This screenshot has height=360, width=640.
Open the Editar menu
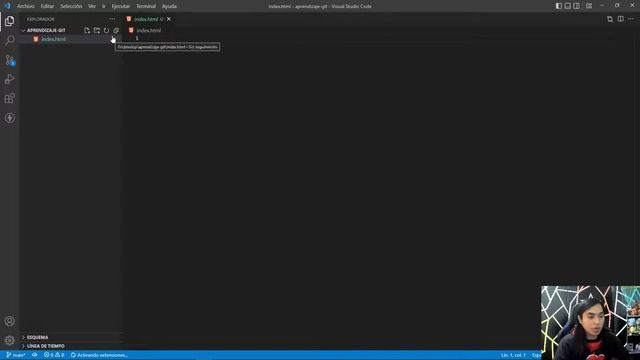pos(47,6)
